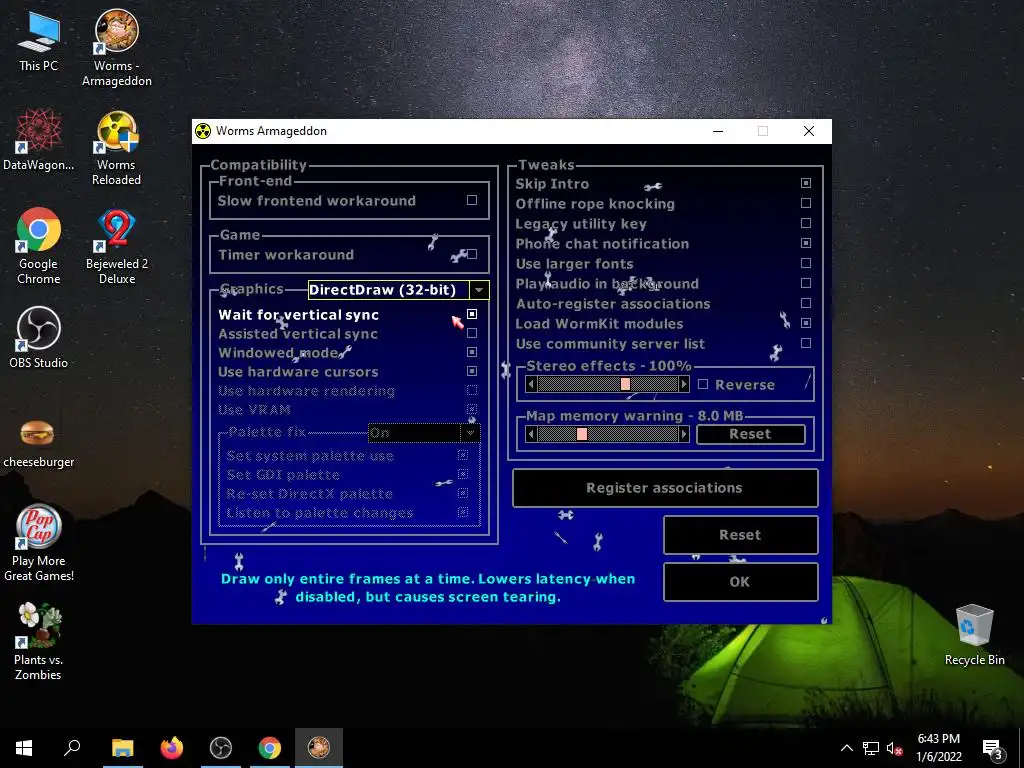Image resolution: width=1024 pixels, height=768 pixels.
Task: Switch to Chrome in taskbar
Action: pos(270,748)
